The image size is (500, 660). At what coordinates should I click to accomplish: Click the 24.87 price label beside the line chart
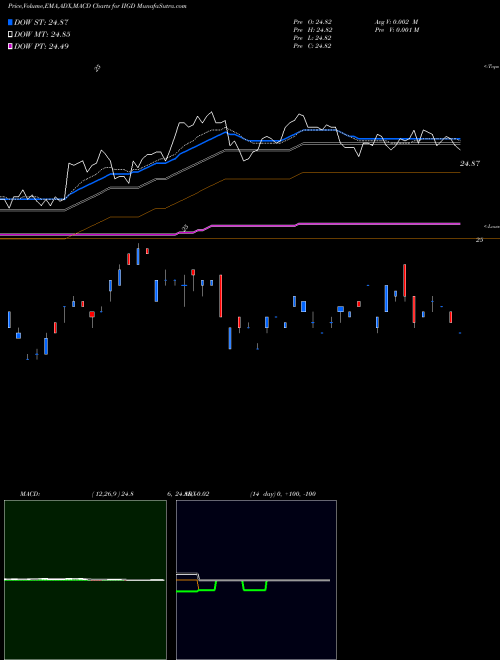470,163
